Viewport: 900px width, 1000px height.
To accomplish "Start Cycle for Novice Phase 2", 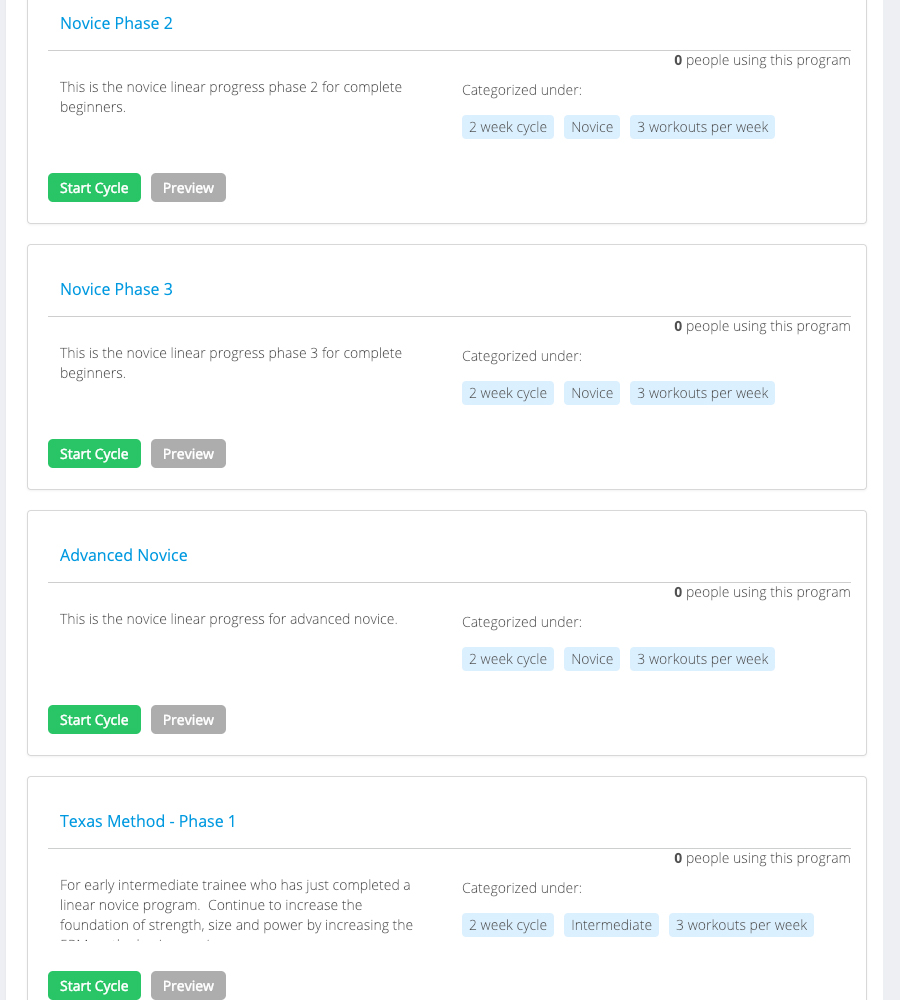I will pyautogui.click(x=94, y=188).
